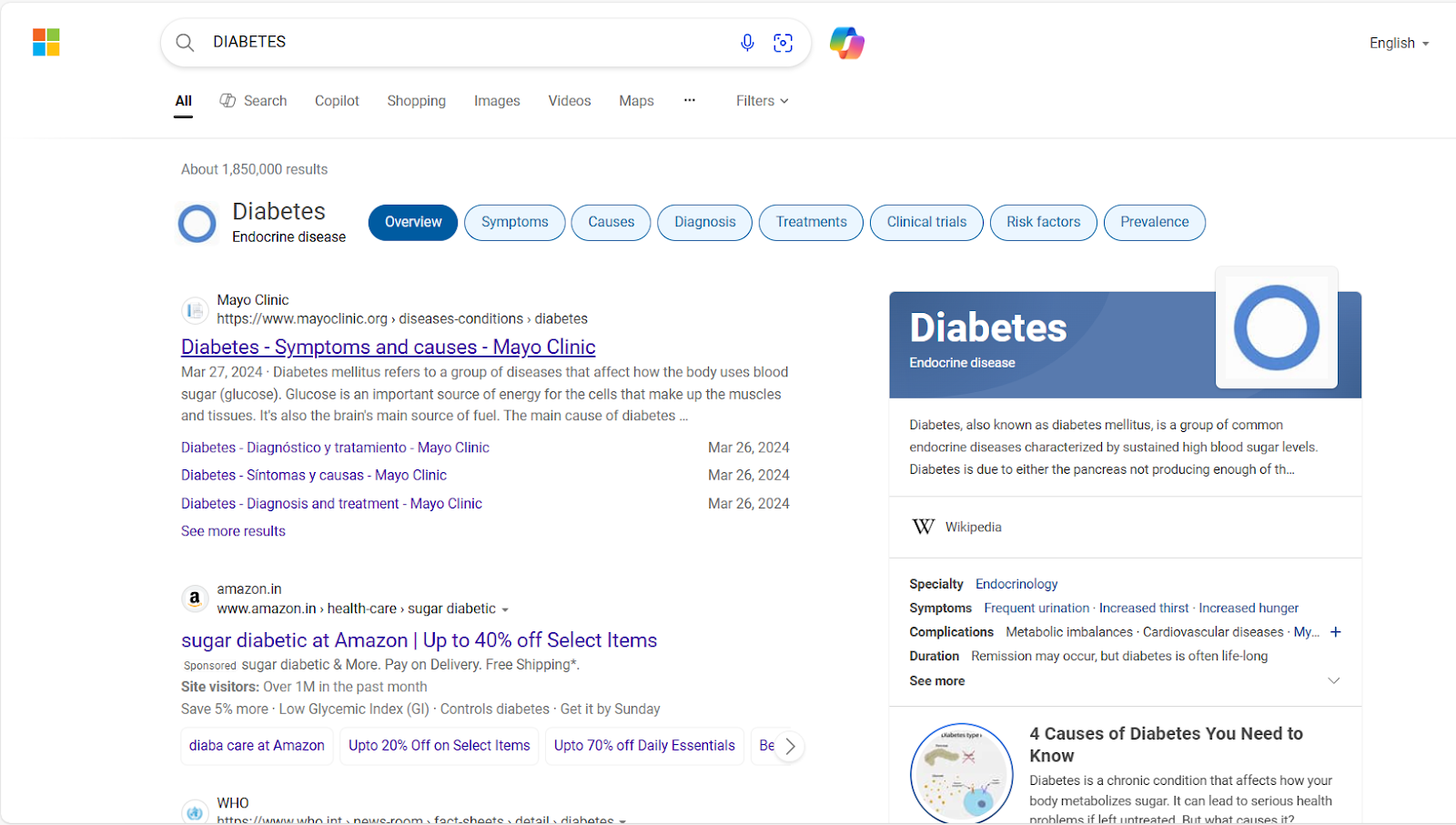Switch to the Maps tab
The image size is (1456, 825).
636,101
